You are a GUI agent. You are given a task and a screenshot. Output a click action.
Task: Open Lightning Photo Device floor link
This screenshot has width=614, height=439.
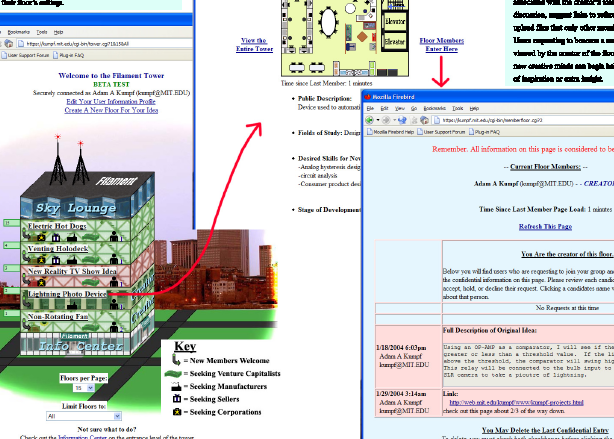tap(67, 294)
